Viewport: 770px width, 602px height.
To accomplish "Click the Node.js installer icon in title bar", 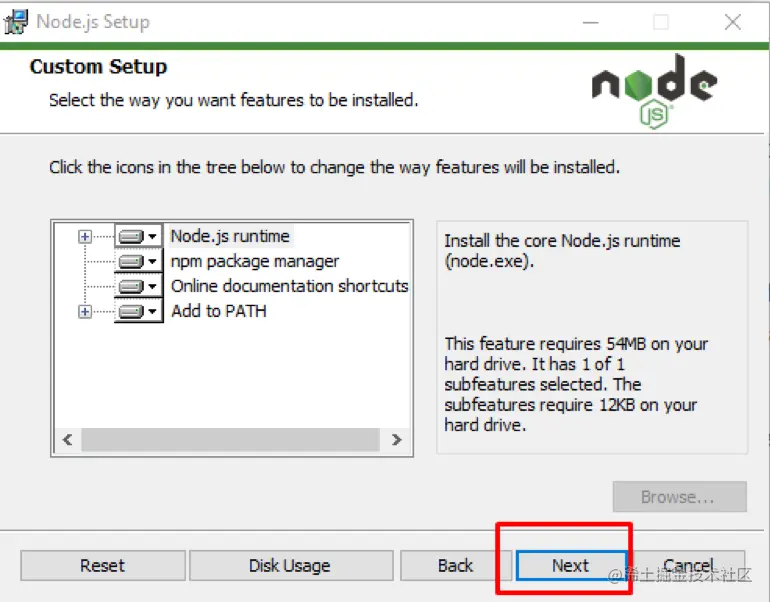I will (x=16, y=22).
